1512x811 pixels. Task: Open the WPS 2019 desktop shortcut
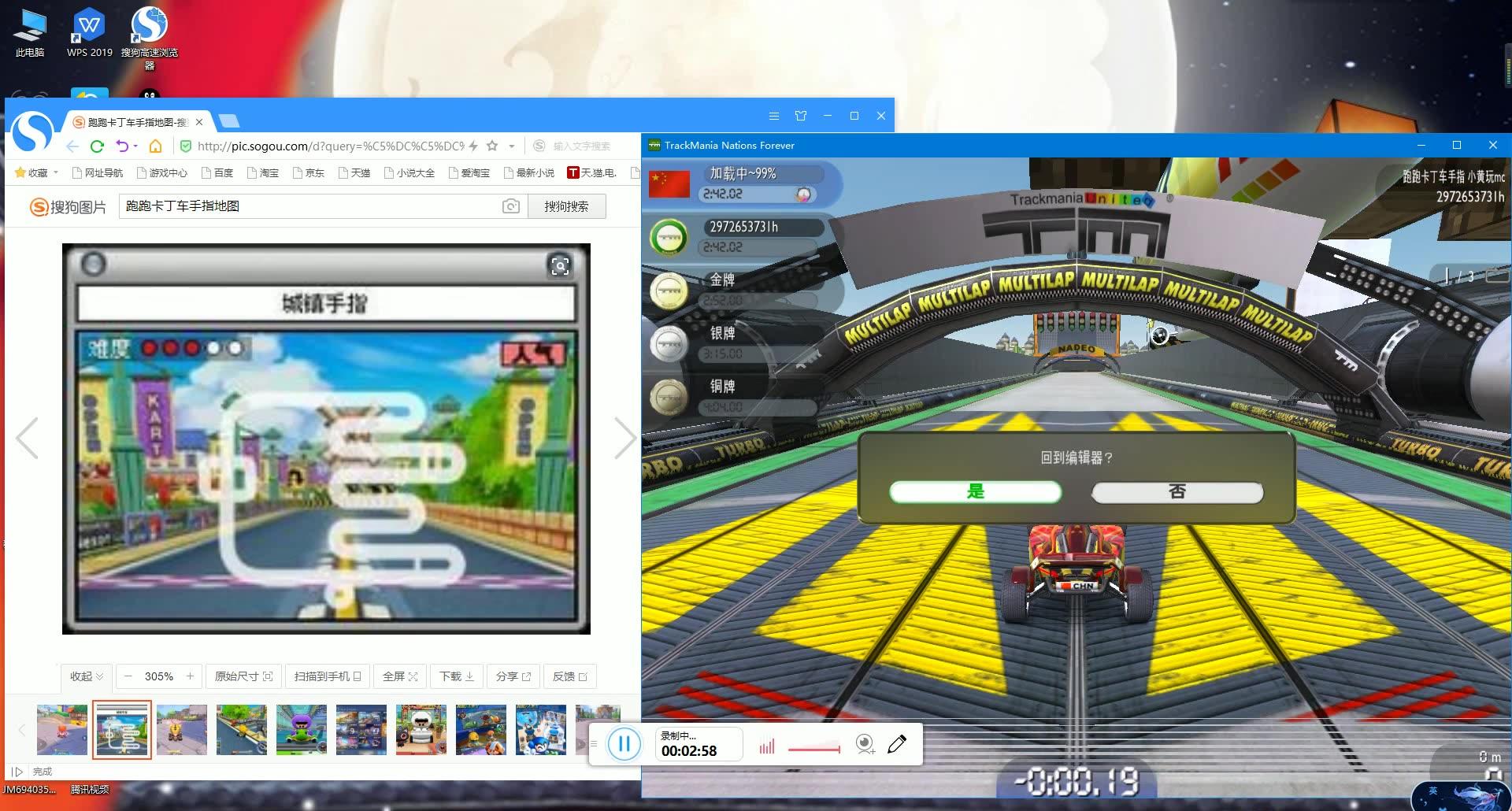click(x=90, y=33)
